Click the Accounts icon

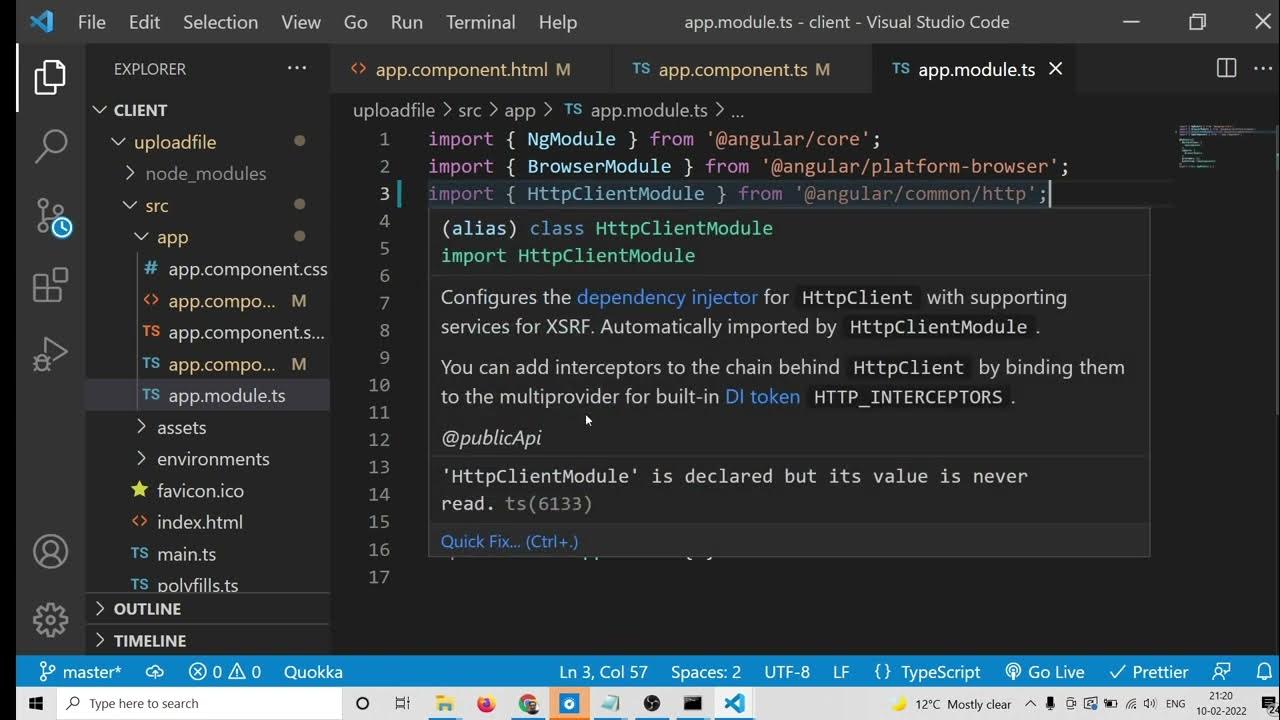50,552
